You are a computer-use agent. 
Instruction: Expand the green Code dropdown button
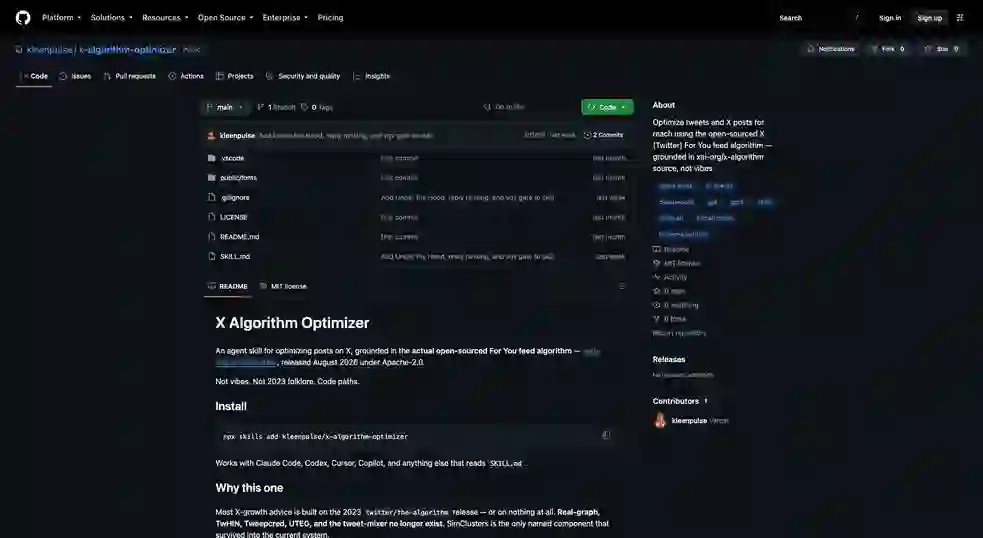(607, 107)
